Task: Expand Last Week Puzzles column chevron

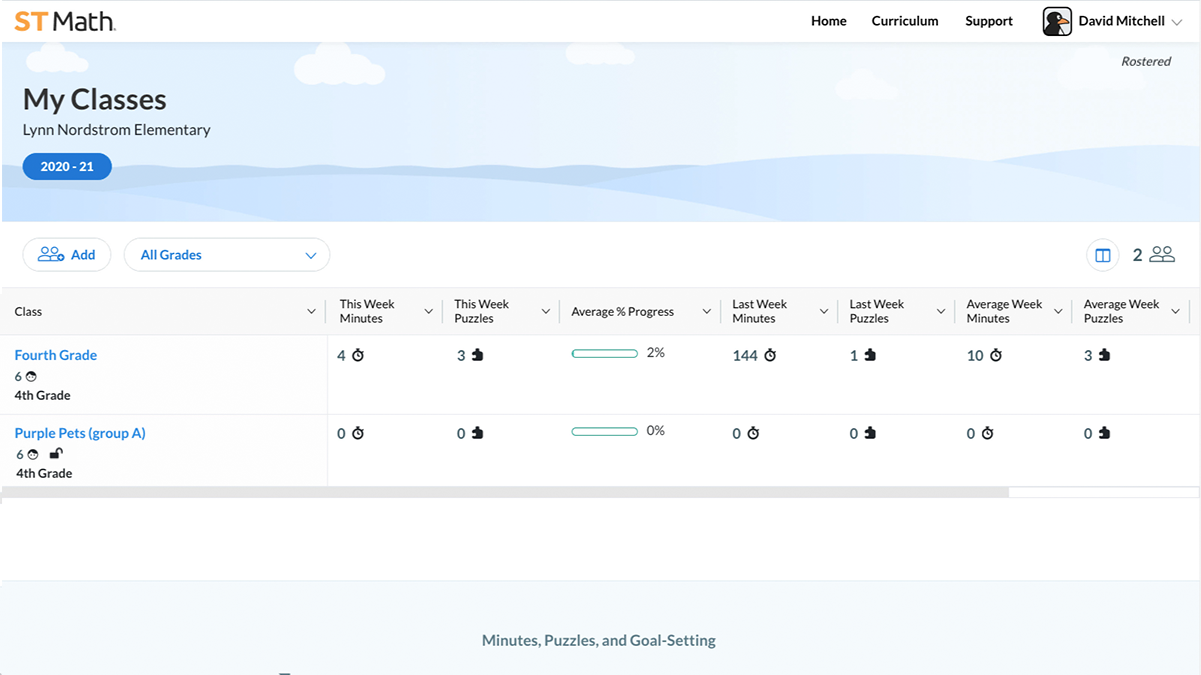Action: 941,312
